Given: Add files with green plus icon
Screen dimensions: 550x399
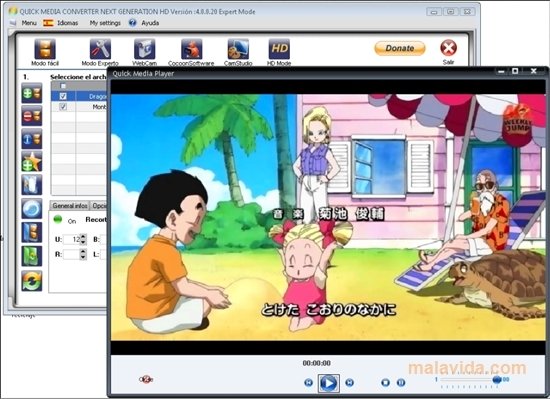Looking at the screenshot, I should click(32, 93).
